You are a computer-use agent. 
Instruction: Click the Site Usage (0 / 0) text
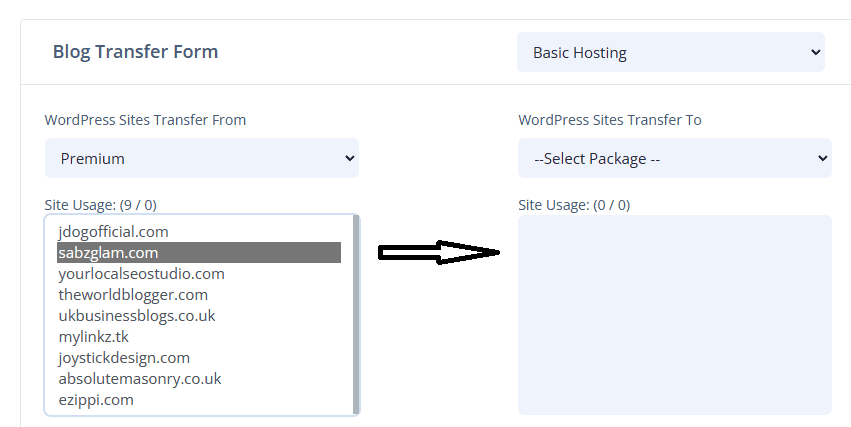pos(574,205)
